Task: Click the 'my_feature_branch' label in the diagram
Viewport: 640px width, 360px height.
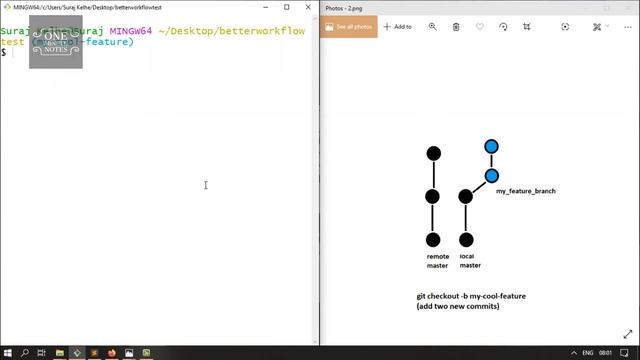Action: (526, 191)
